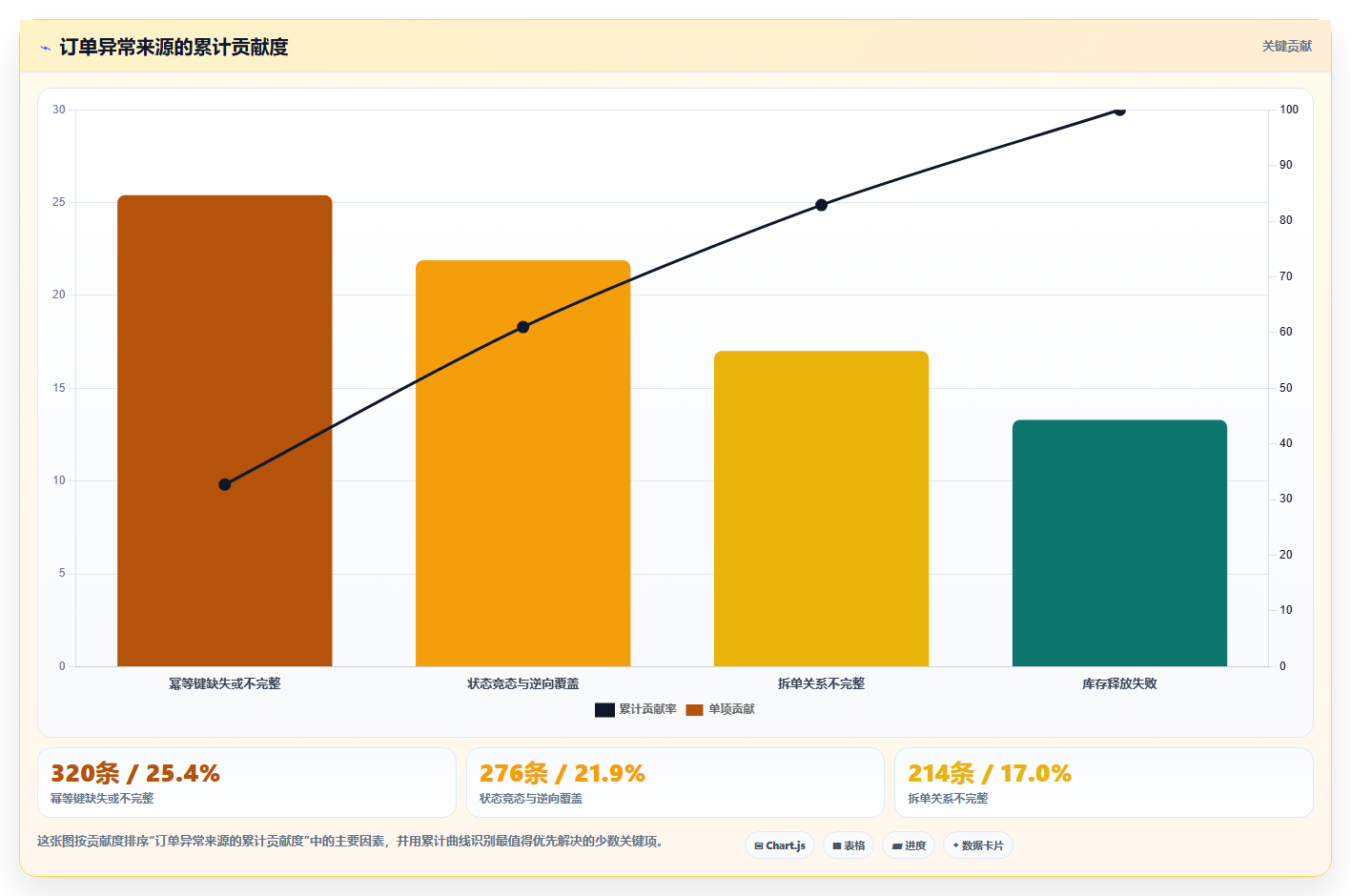Click the 进度 tag chip

(x=909, y=845)
